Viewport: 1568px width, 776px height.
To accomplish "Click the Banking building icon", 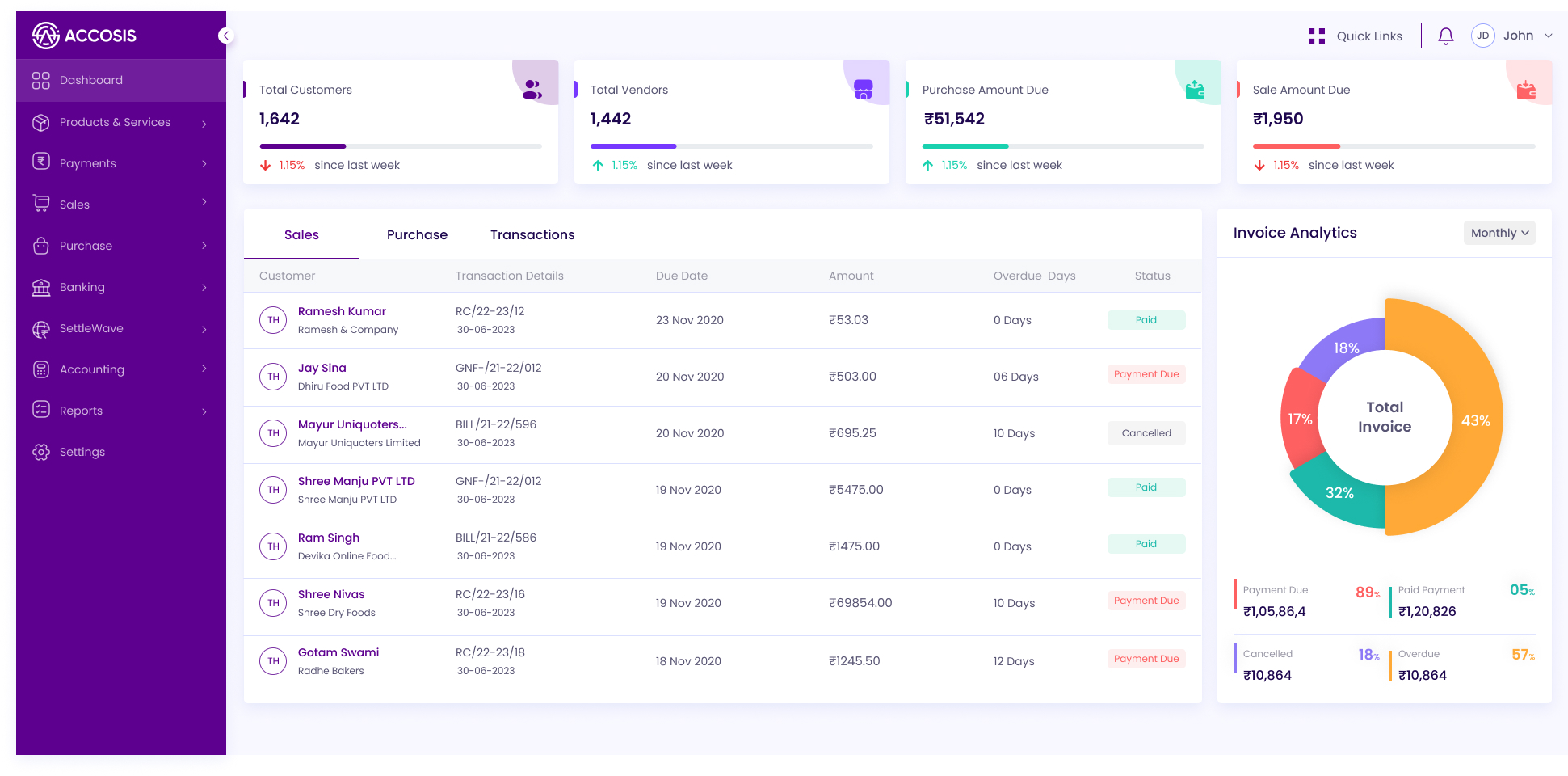I will [x=41, y=287].
